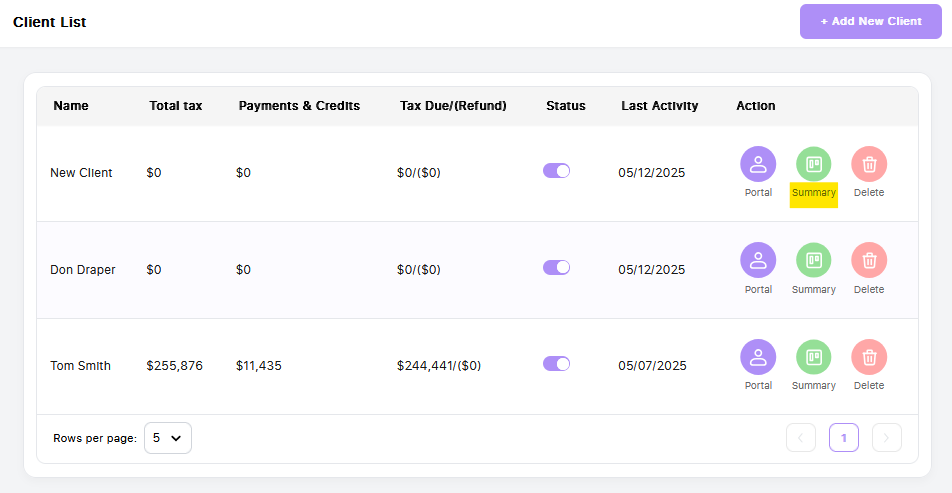Click the Rows per page label
This screenshot has width=952, height=493.
click(x=95, y=438)
